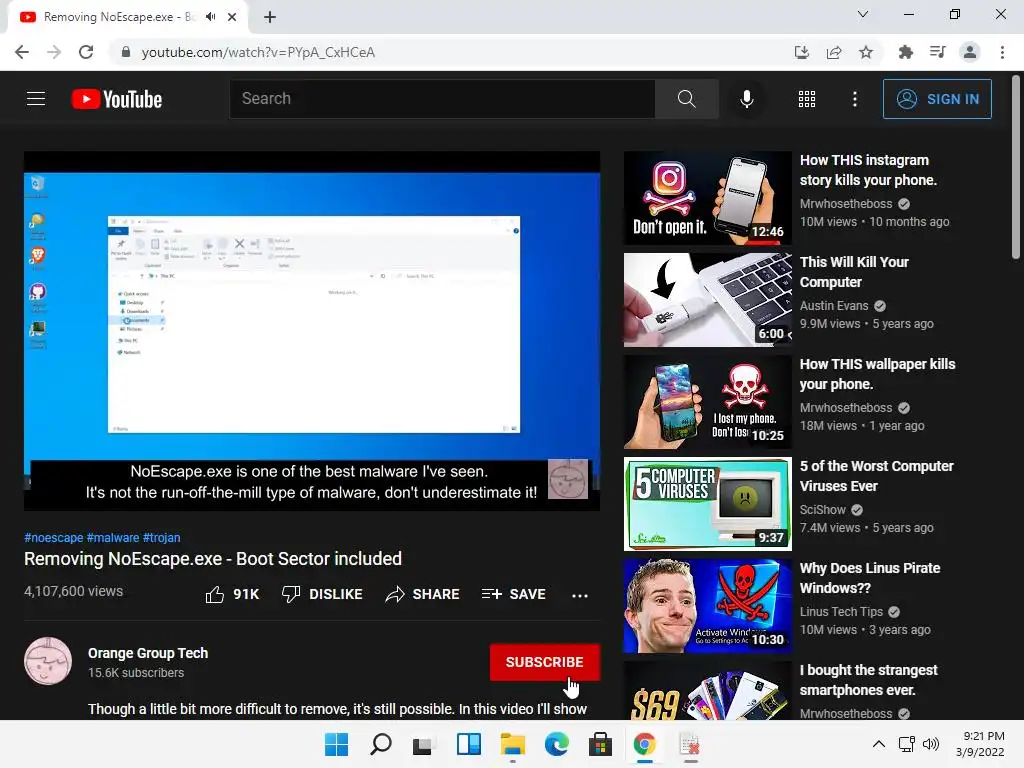Screen dimensions: 1024x768
Task: Click the #trojan hashtag
Action: [x=161, y=538]
